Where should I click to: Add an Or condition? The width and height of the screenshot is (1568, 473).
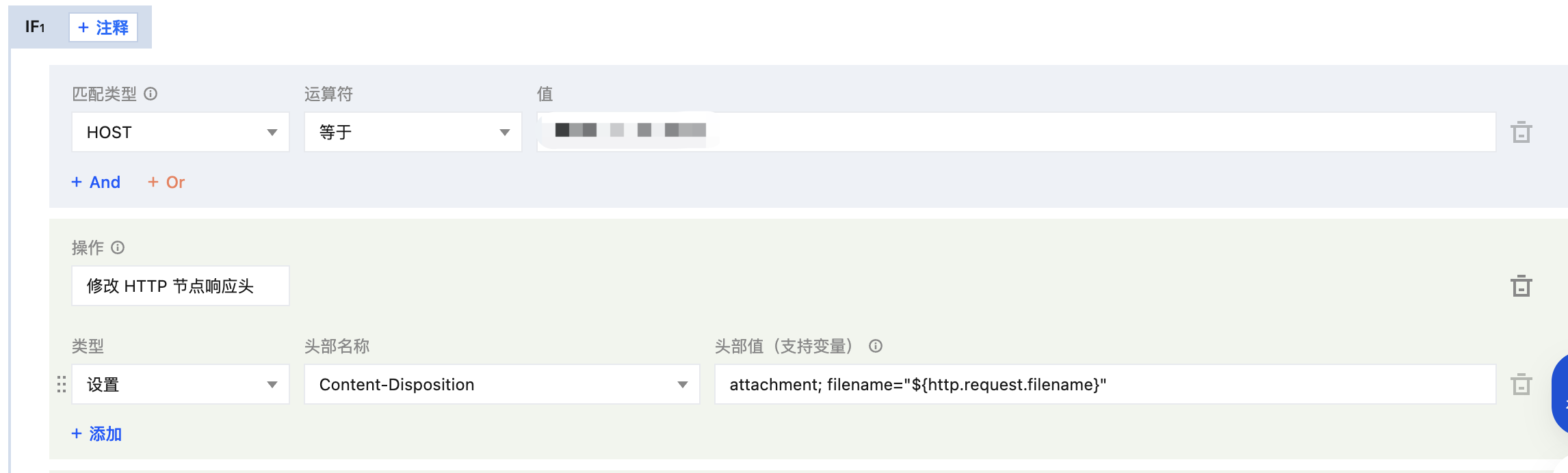pos(167,182)
